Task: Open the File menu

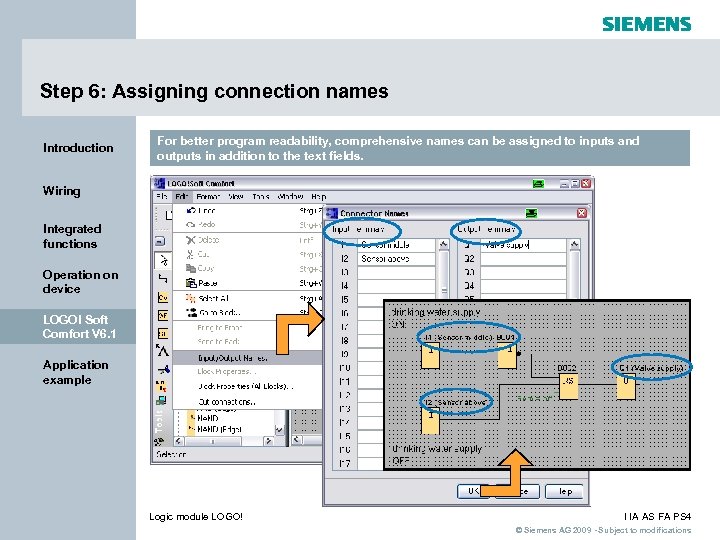Action: pos(162,197)
